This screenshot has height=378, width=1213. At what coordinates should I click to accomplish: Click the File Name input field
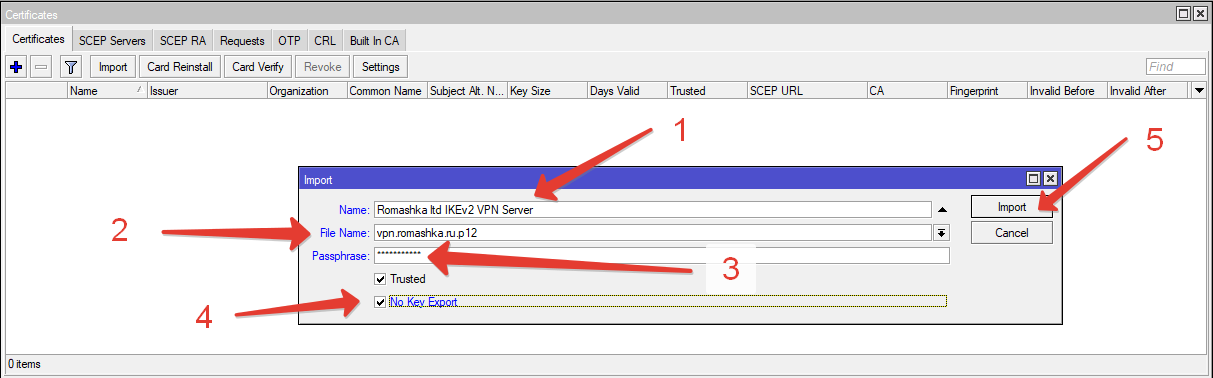click(652, 233)
